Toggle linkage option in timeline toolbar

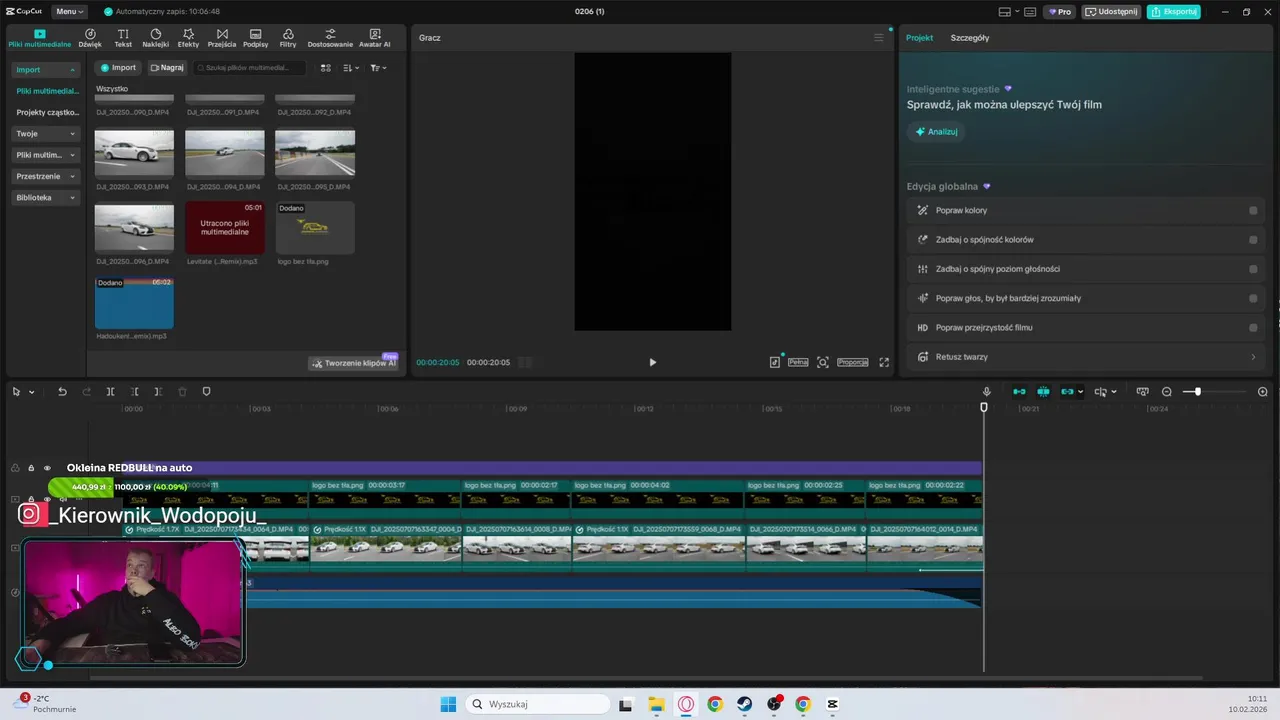[x=1067, y=392]
